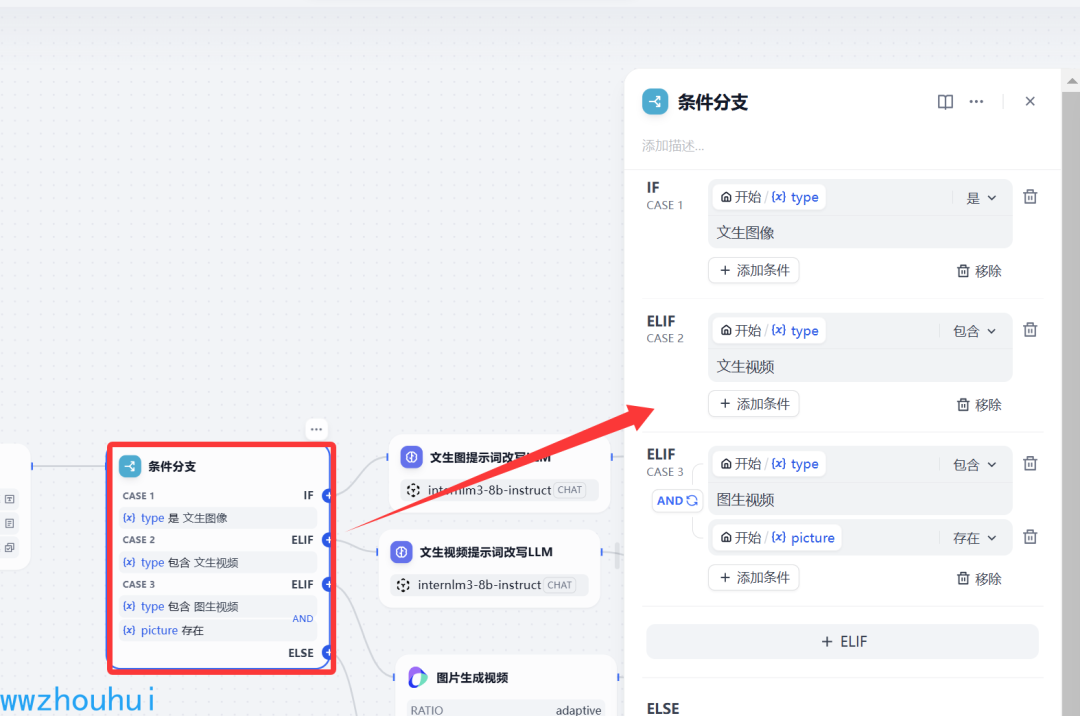Screen dimensions: 1080x716
Task: Select the 文生视频提示词改写LLM node icon
Action: [x=402, y=552]
